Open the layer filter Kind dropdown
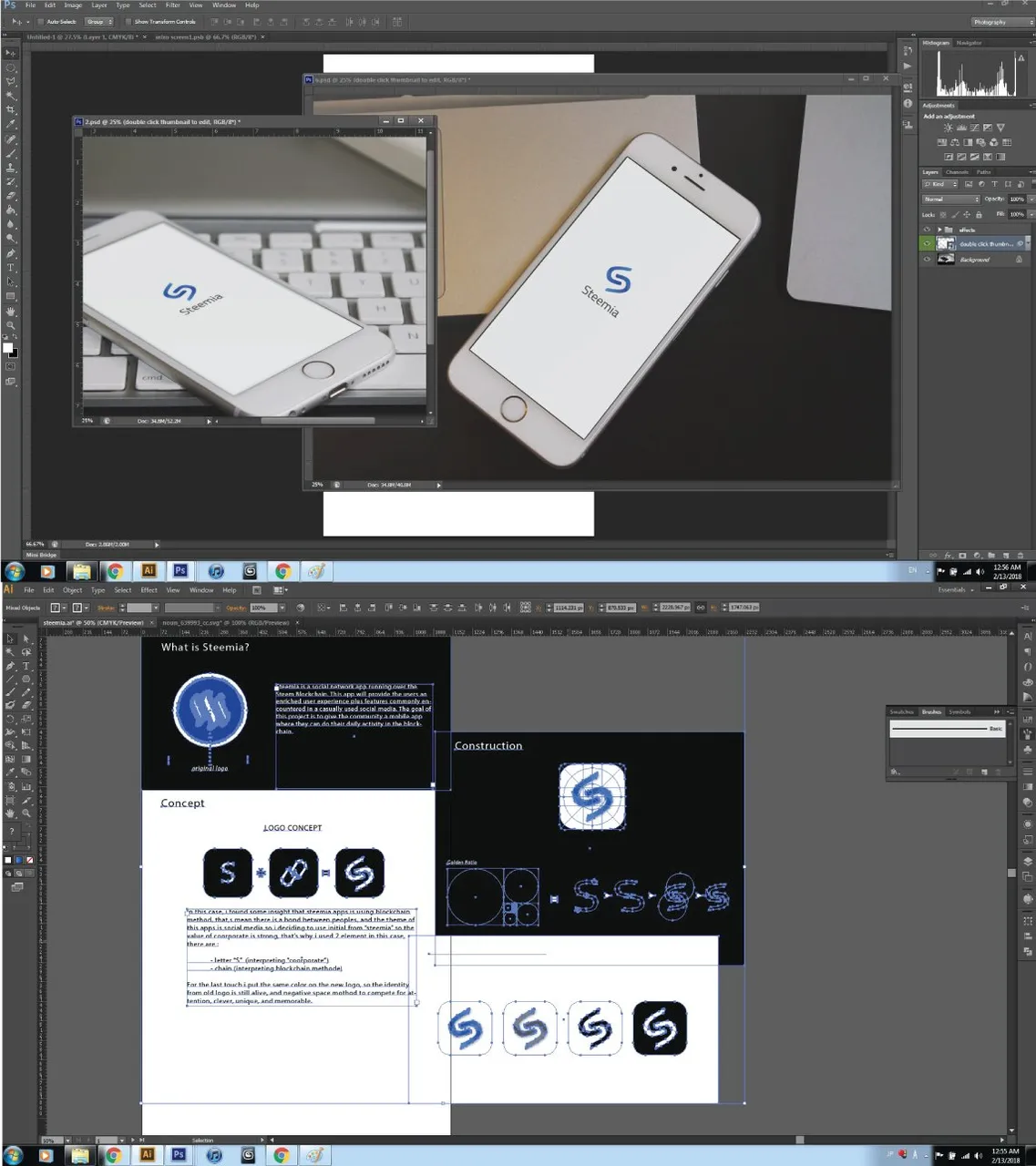Viewport: 1036px width, 1166px height. pyautogui.click(x=940, y=184)
